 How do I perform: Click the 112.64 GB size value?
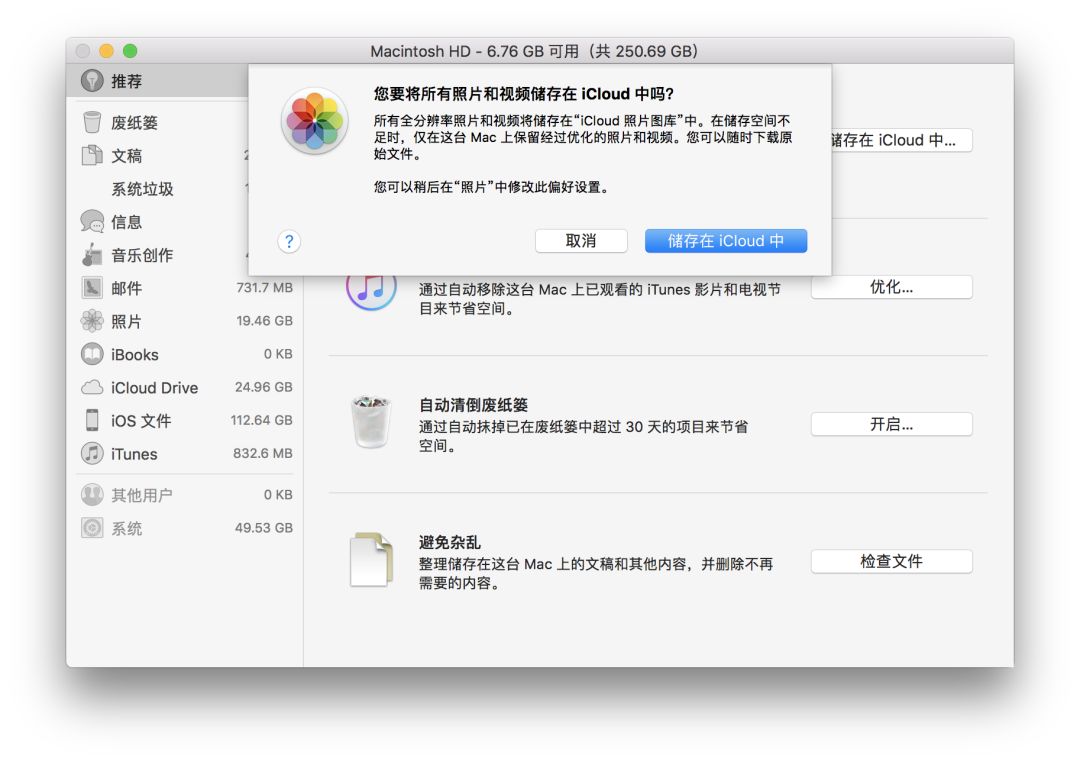262,420
